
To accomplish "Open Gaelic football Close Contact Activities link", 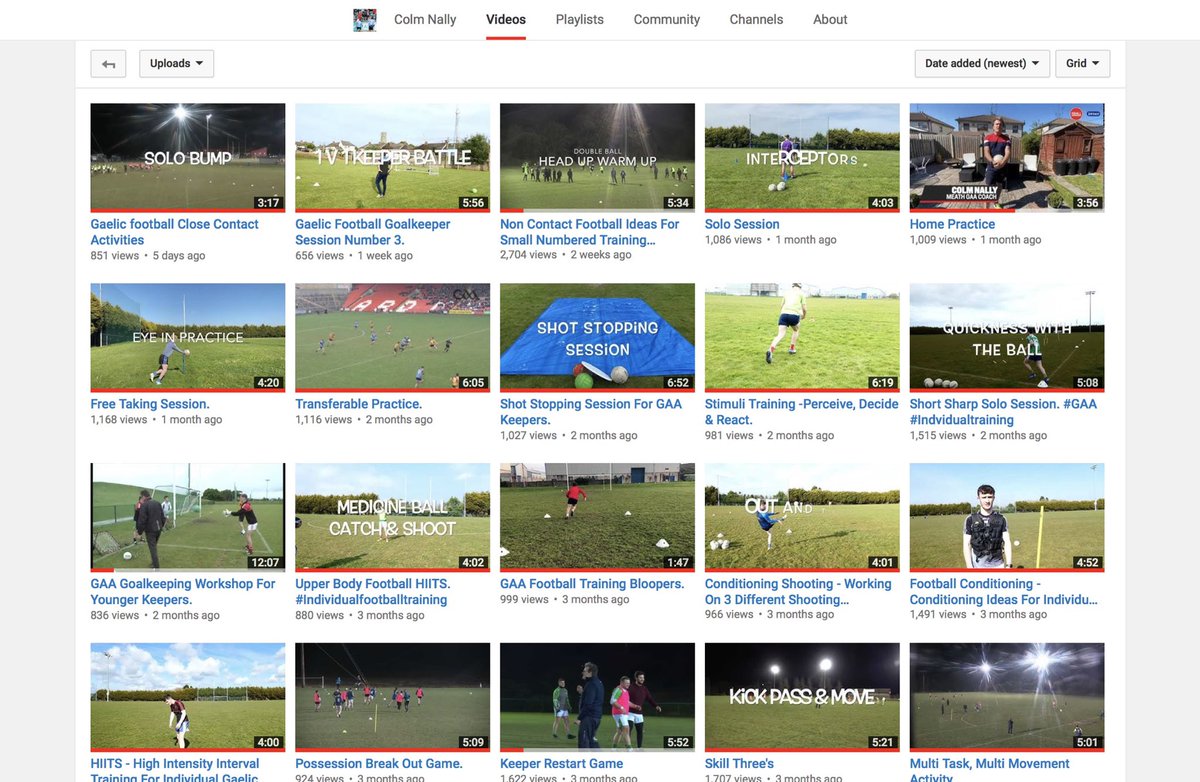I will (x=175, y=232).
